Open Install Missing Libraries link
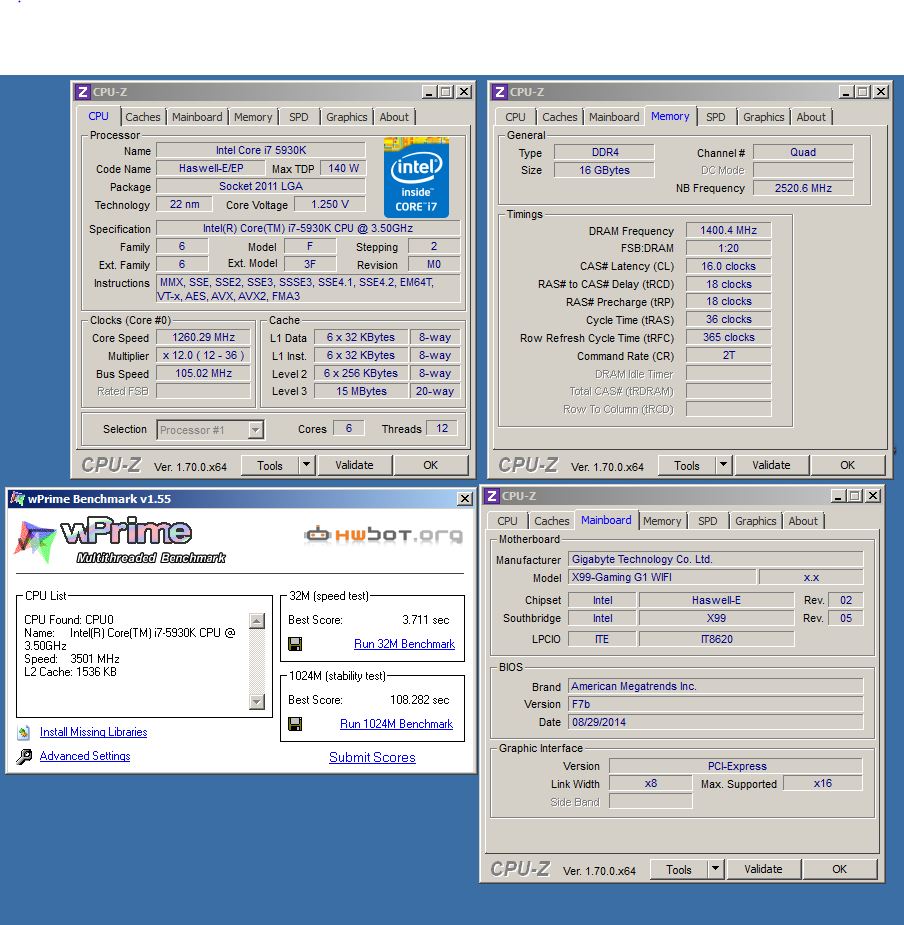The height and width of the screenshot is (925, 904). tap(93, 732)
